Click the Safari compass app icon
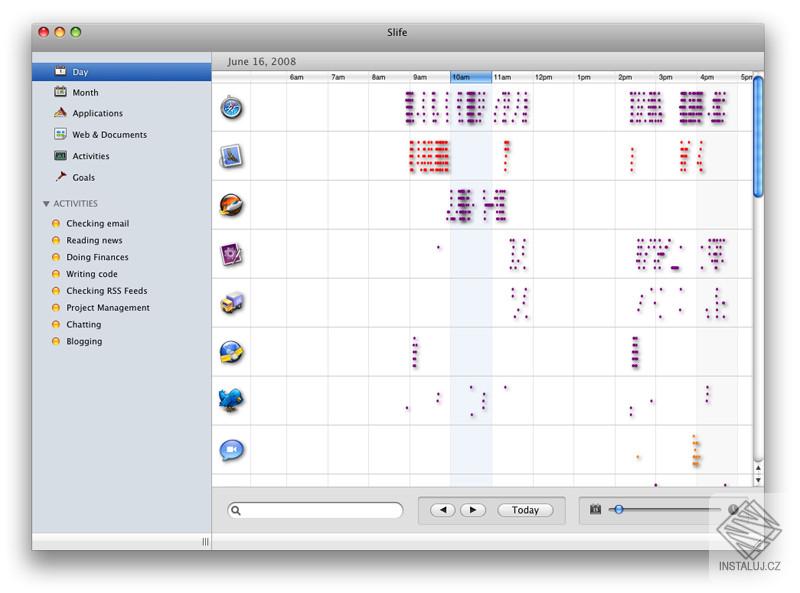 click(231, 108)
